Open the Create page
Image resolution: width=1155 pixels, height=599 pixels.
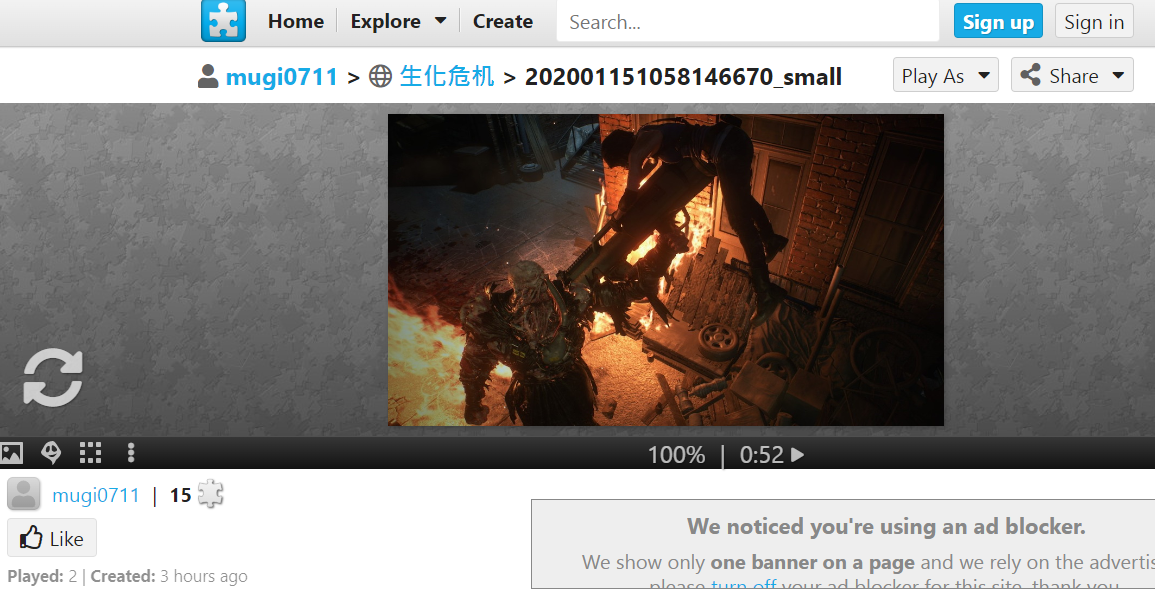502,21
